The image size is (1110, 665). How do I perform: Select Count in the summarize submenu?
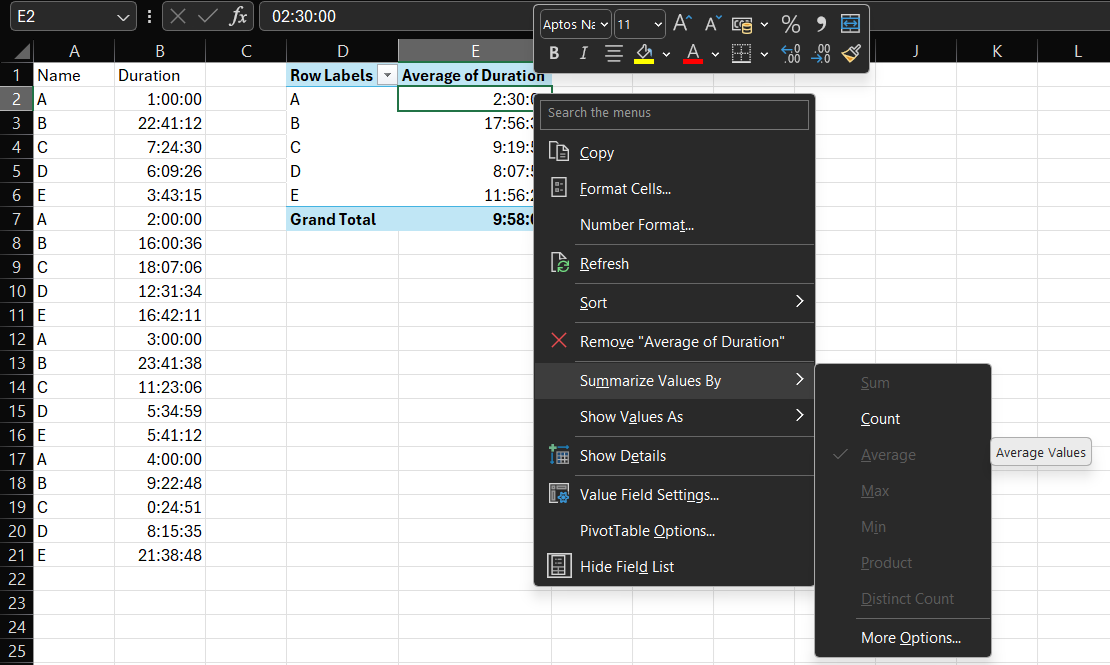(903, 419)
